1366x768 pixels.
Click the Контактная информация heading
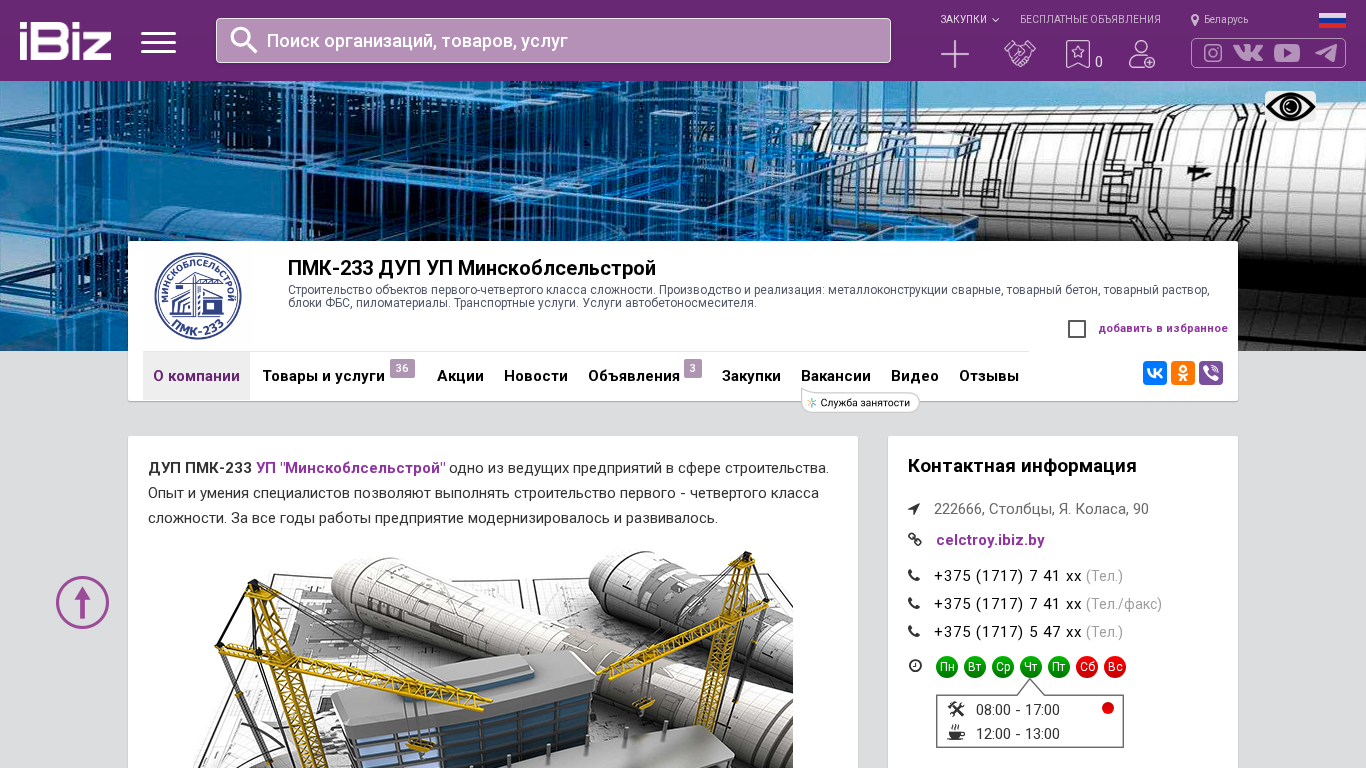[x=1022, y=466]
